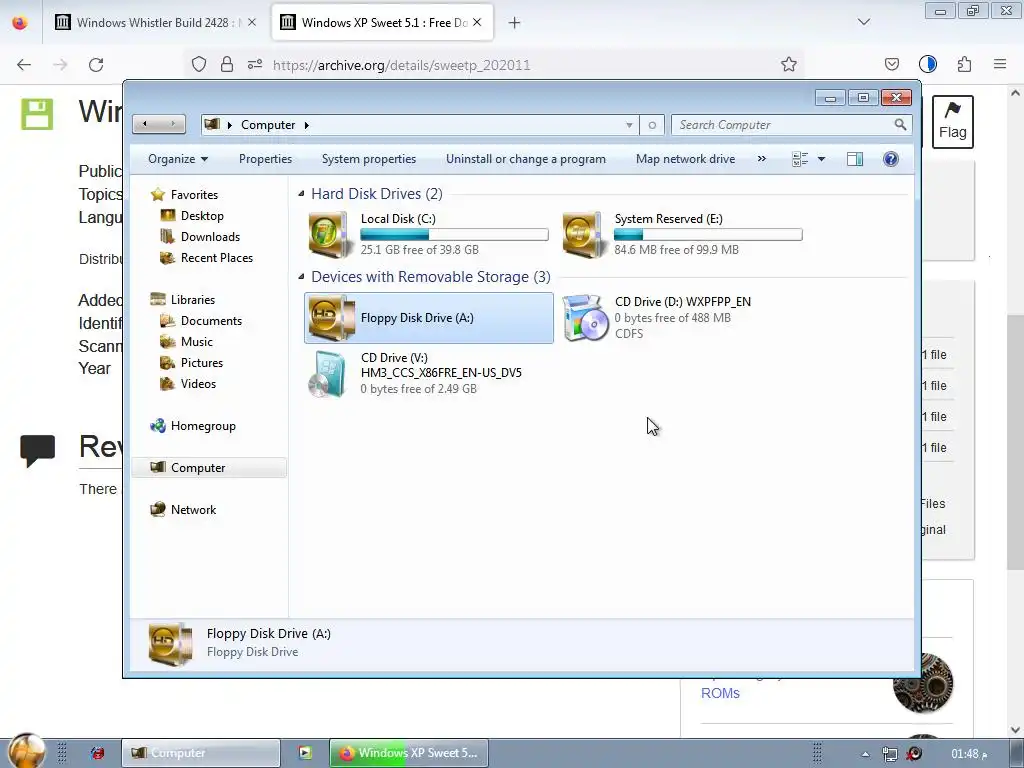Click root breadcrumb arrow before Computer
Viewport: 1024px width, 768px height.
(229, 125)
